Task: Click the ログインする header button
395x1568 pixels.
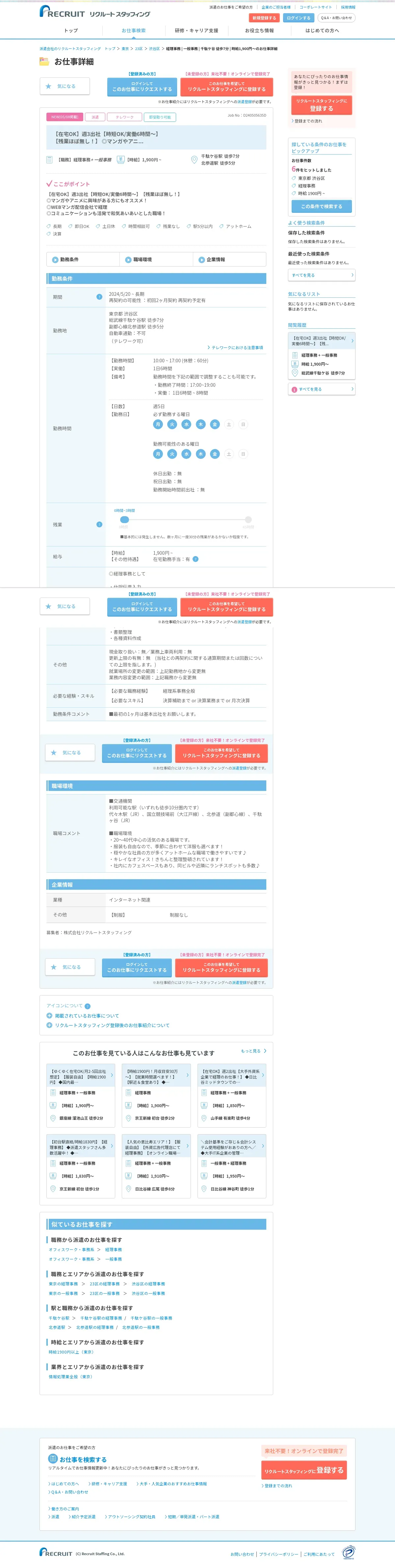Action: (x=298, y=18)
